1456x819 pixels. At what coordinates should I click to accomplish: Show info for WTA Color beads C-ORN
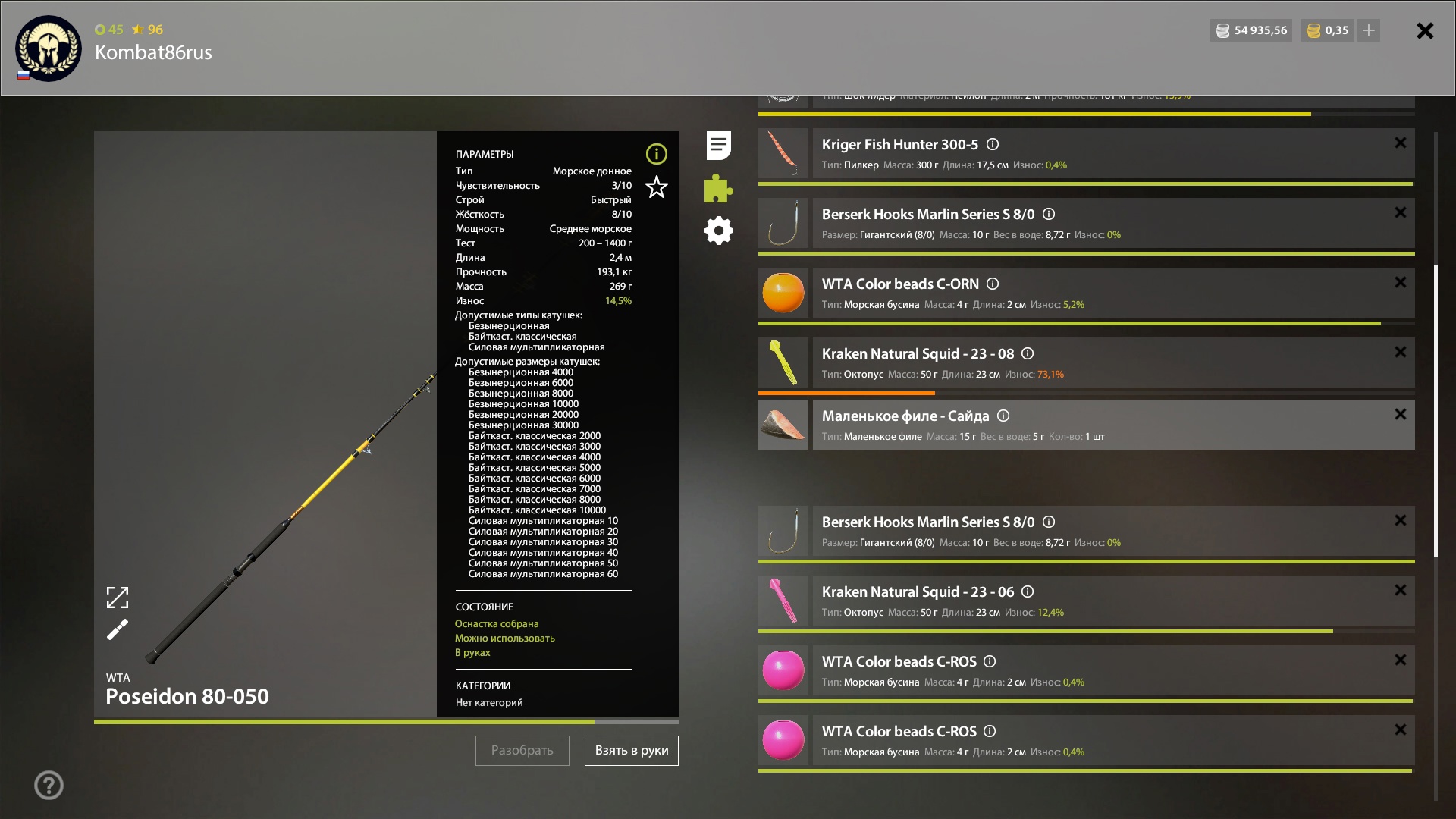pos(992,284)
